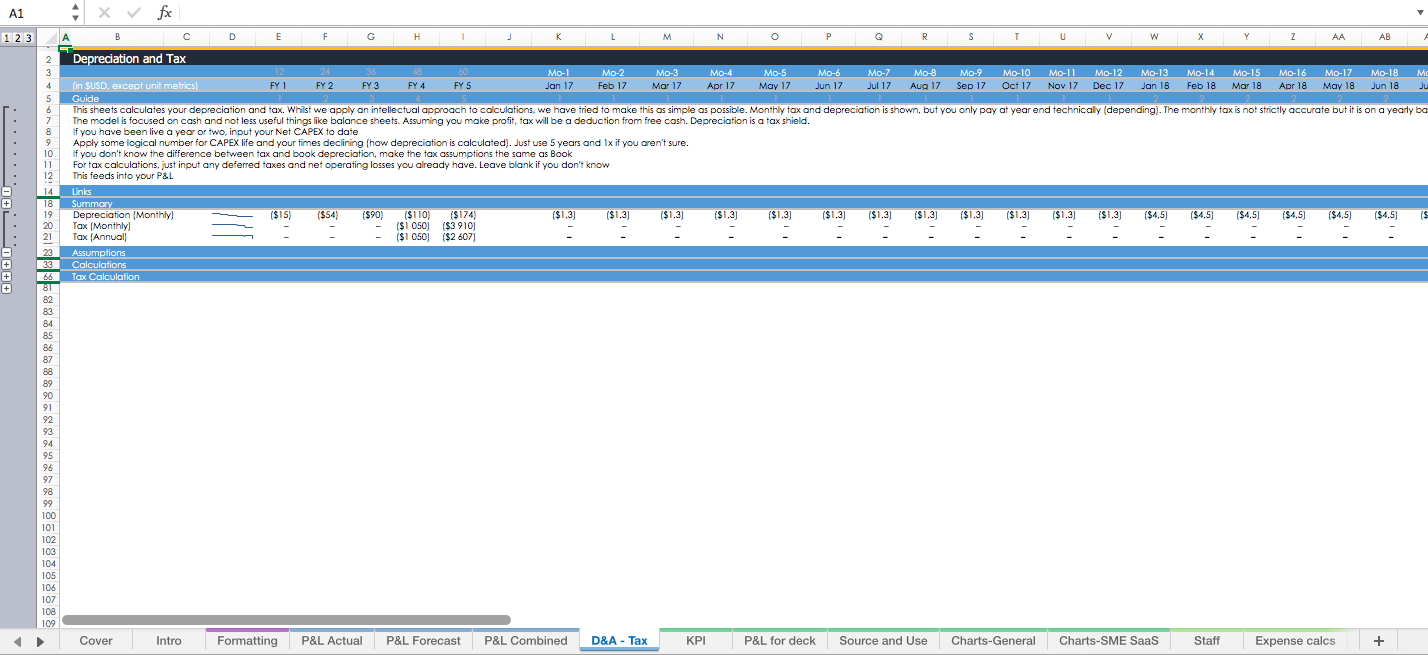Click the 'Guide' section header row

(744, 99)
